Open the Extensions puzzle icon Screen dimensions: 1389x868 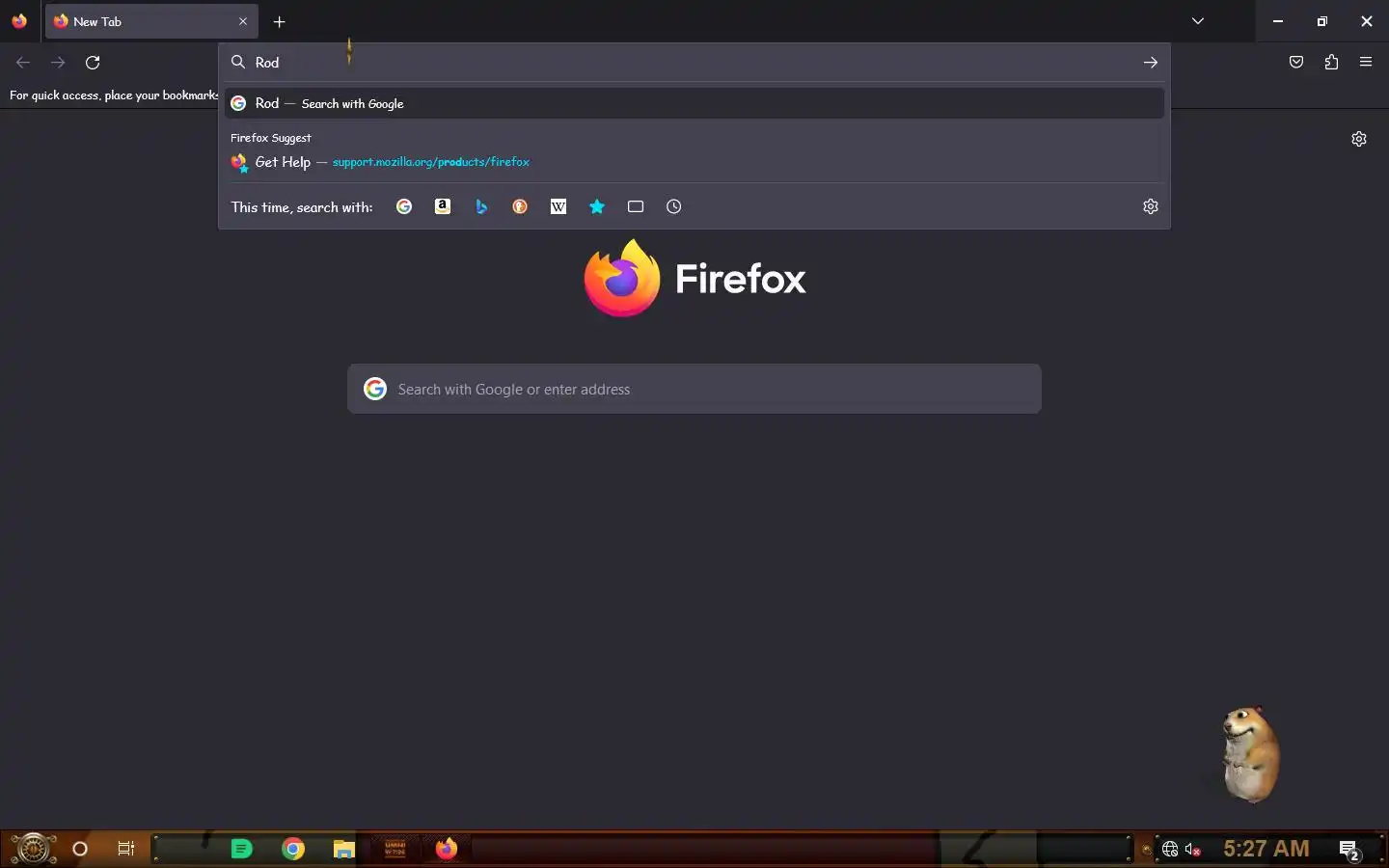[1331, 63]
